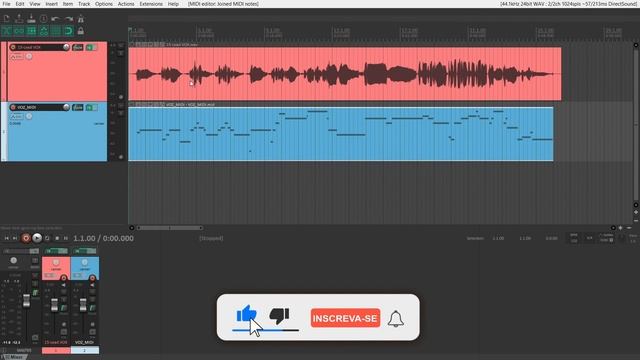Click the pan knob on pink mixer strip
640x360 pixels.
tap(56, 262)
